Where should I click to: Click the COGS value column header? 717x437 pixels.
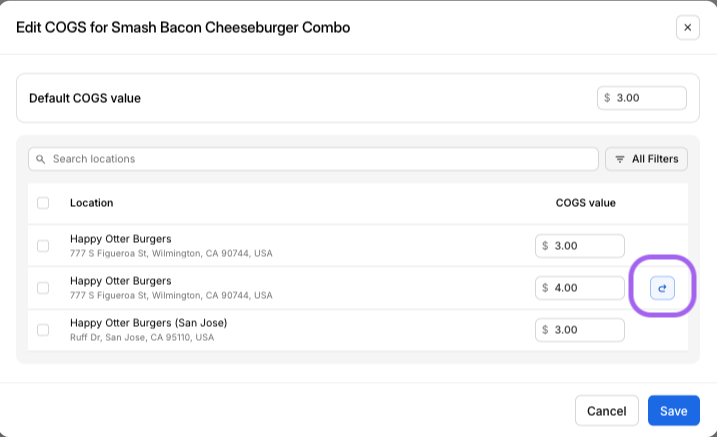tap(585, 203)
